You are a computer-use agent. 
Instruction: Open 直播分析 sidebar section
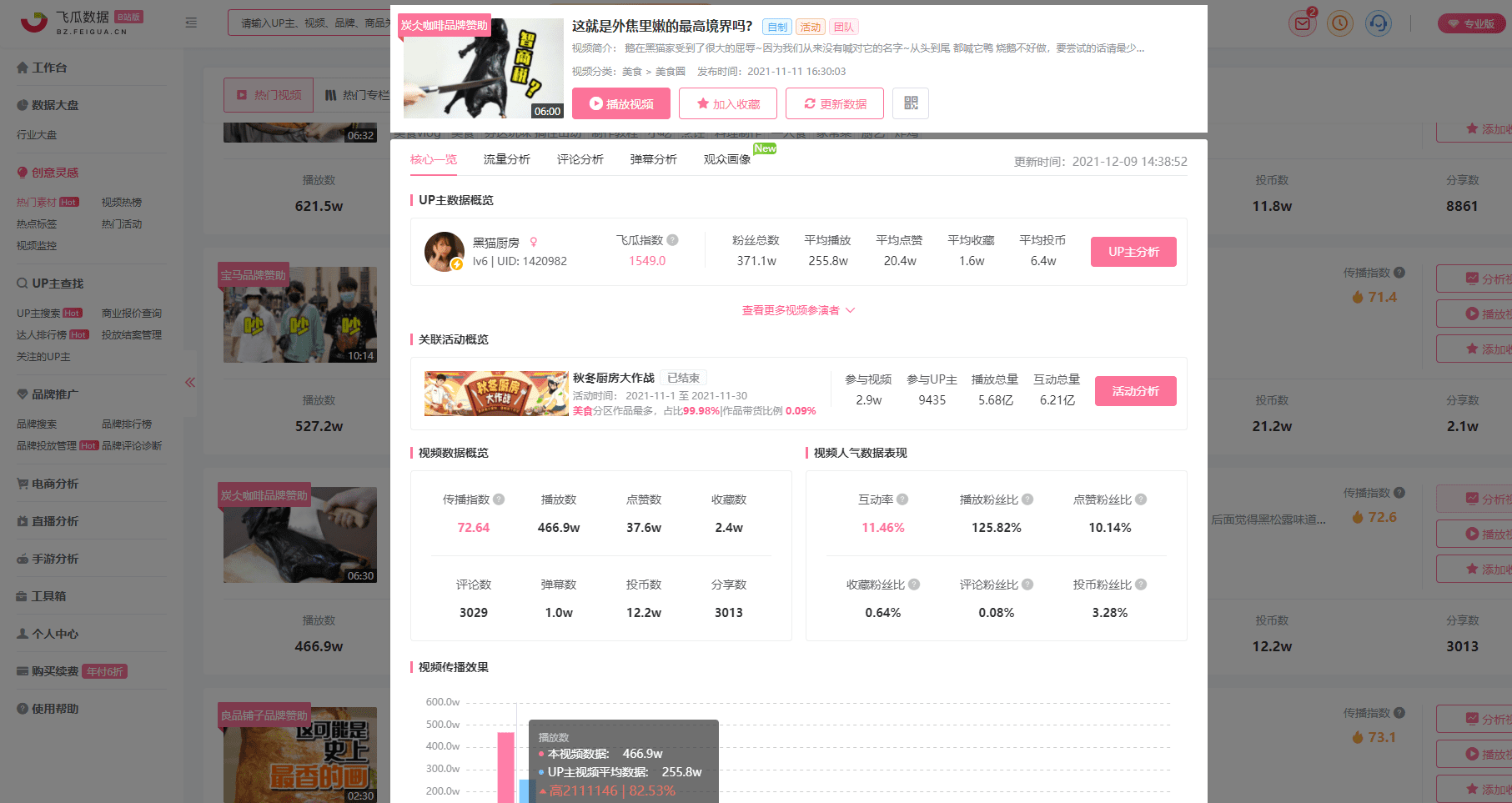[x=55, y=521]
